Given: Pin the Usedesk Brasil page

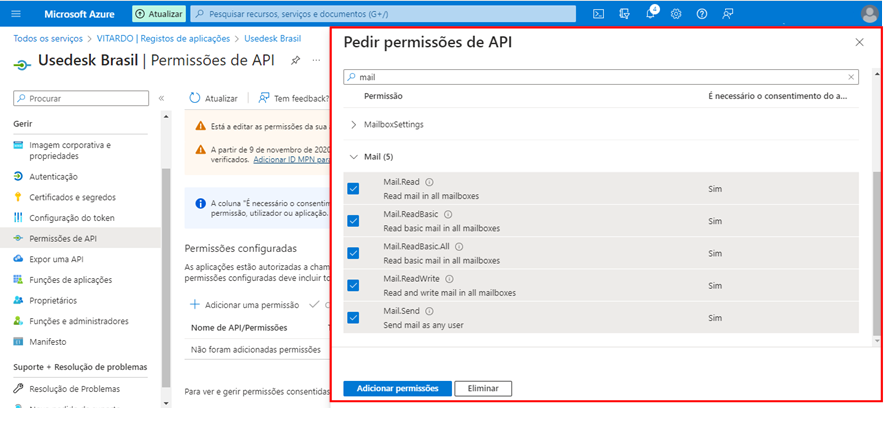Looking at the screenshot, I should click(295, 60).
